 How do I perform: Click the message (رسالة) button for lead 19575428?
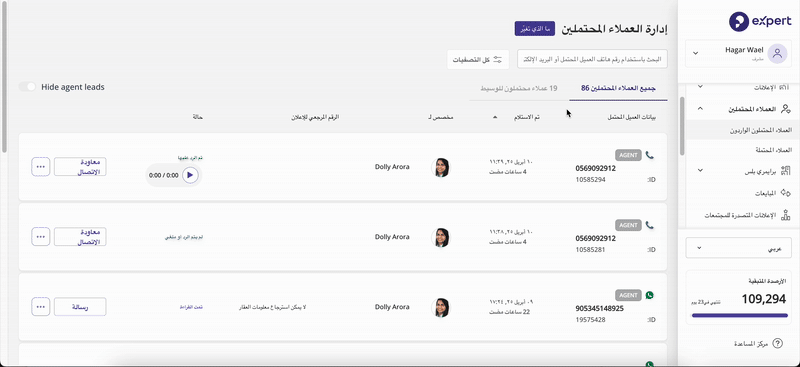coord(80,307)
